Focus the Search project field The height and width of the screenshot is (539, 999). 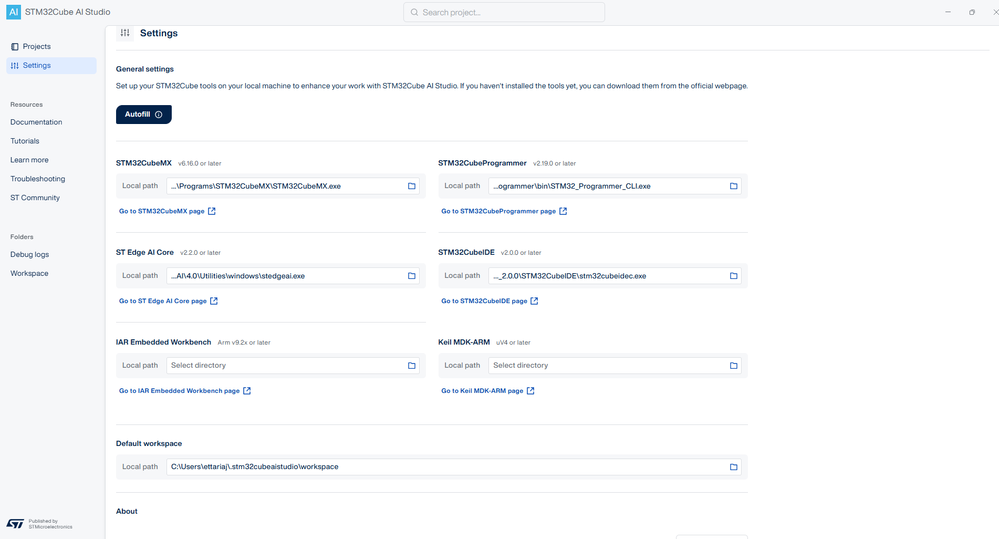(x=504, y=12)
